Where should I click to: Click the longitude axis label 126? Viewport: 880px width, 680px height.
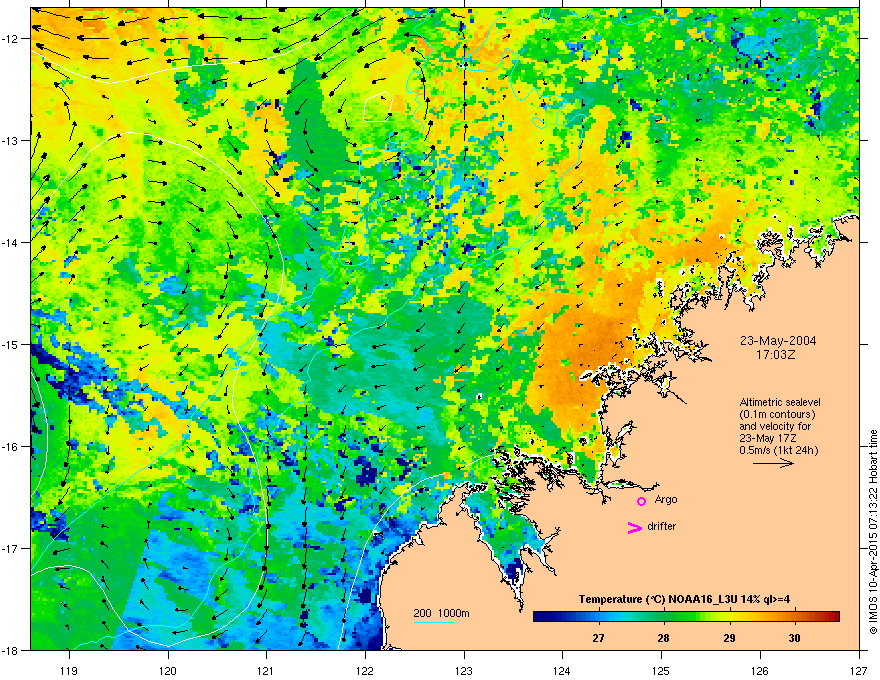point(760,670)
